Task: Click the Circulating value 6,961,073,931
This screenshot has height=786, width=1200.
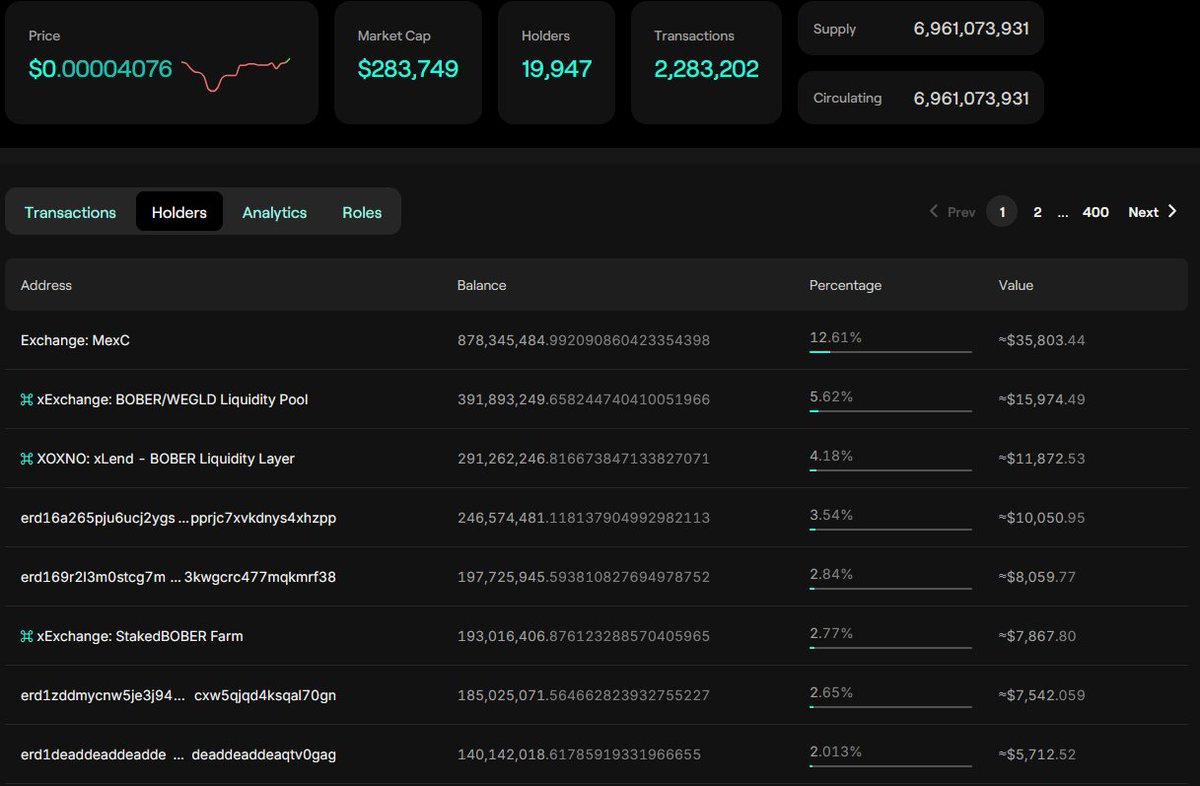Action: point(971,98)
